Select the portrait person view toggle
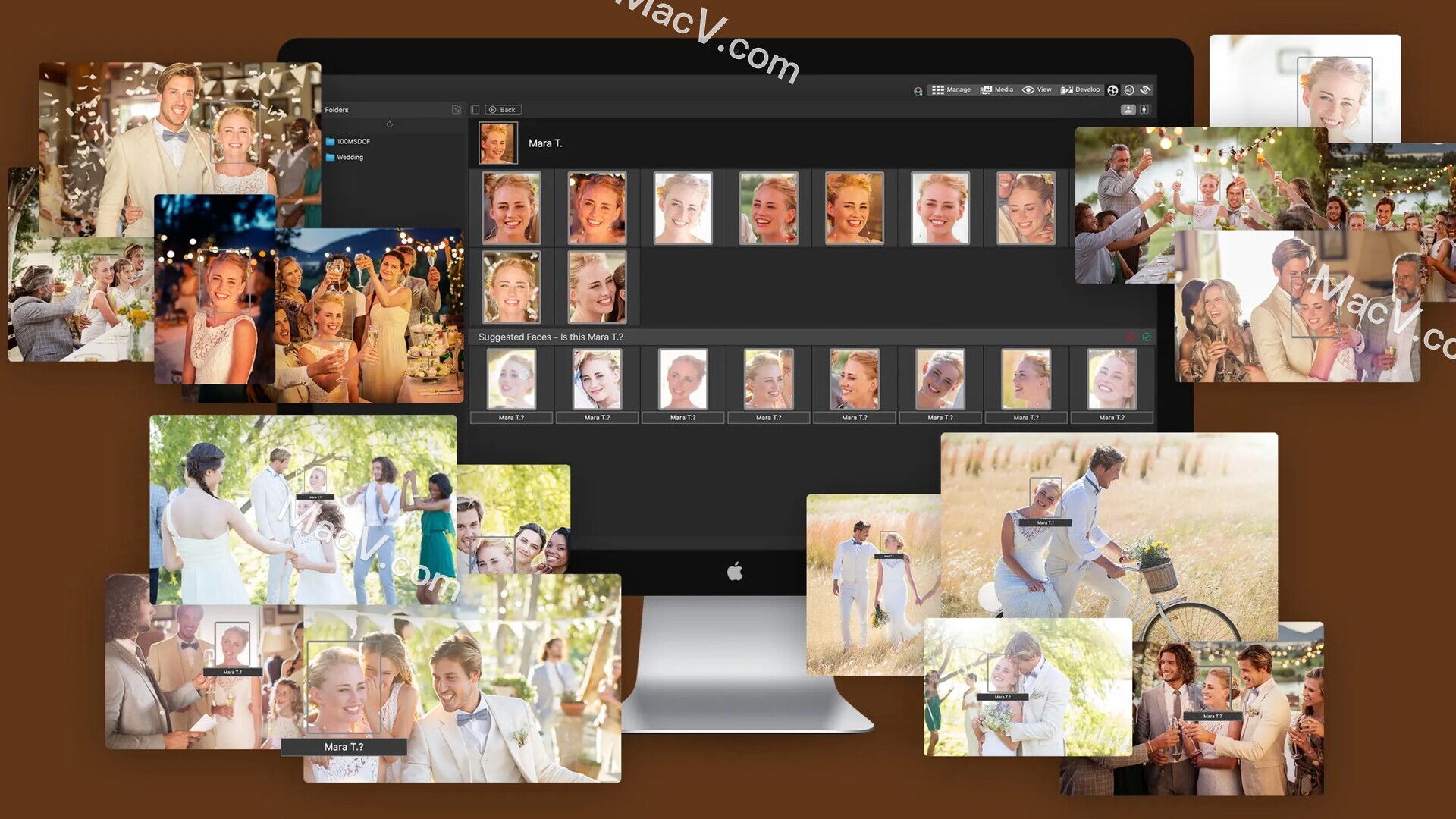1456x819 pixels. 1128,110
